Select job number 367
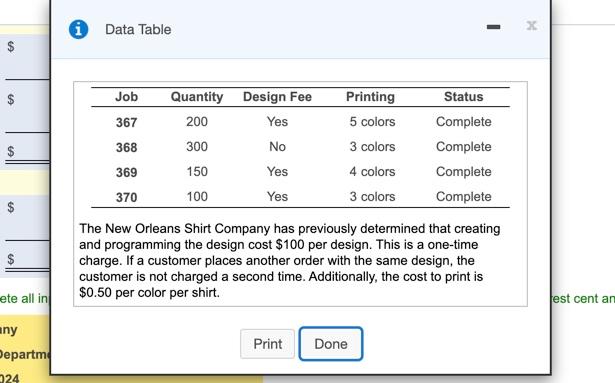This screenshot has width=615, height=383. click(126, 122)
